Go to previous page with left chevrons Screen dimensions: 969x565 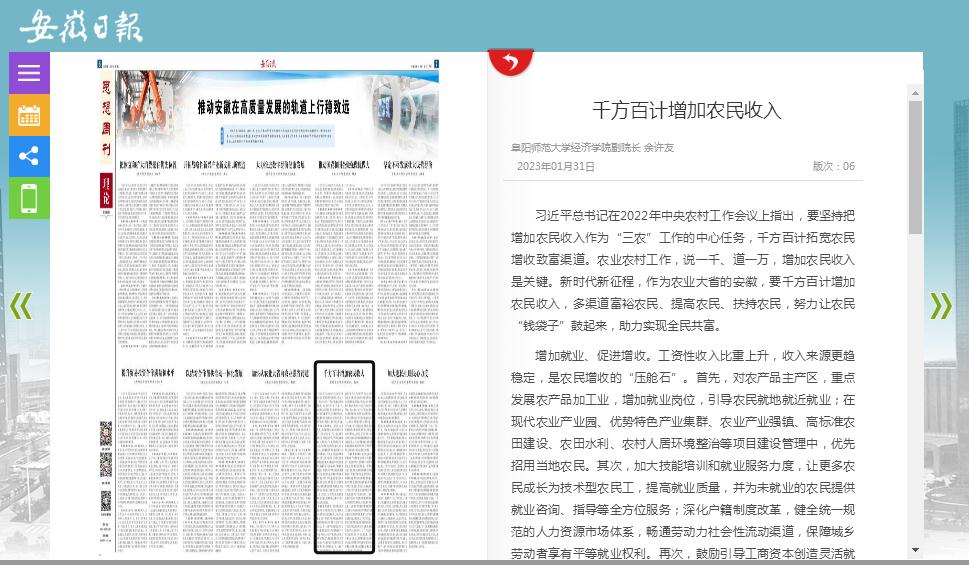[21, 306]
